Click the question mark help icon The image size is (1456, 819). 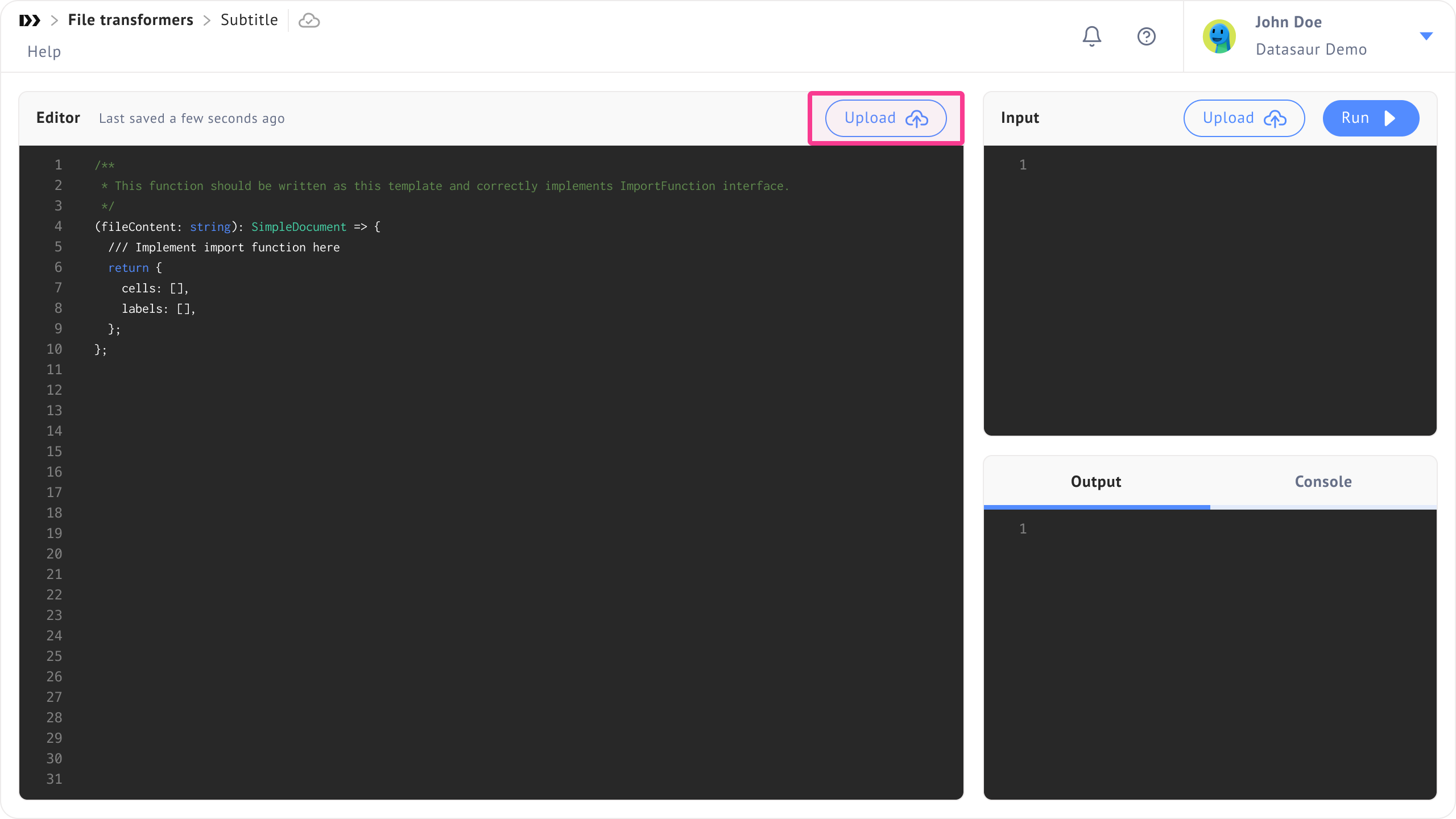tap(1146, 36)
